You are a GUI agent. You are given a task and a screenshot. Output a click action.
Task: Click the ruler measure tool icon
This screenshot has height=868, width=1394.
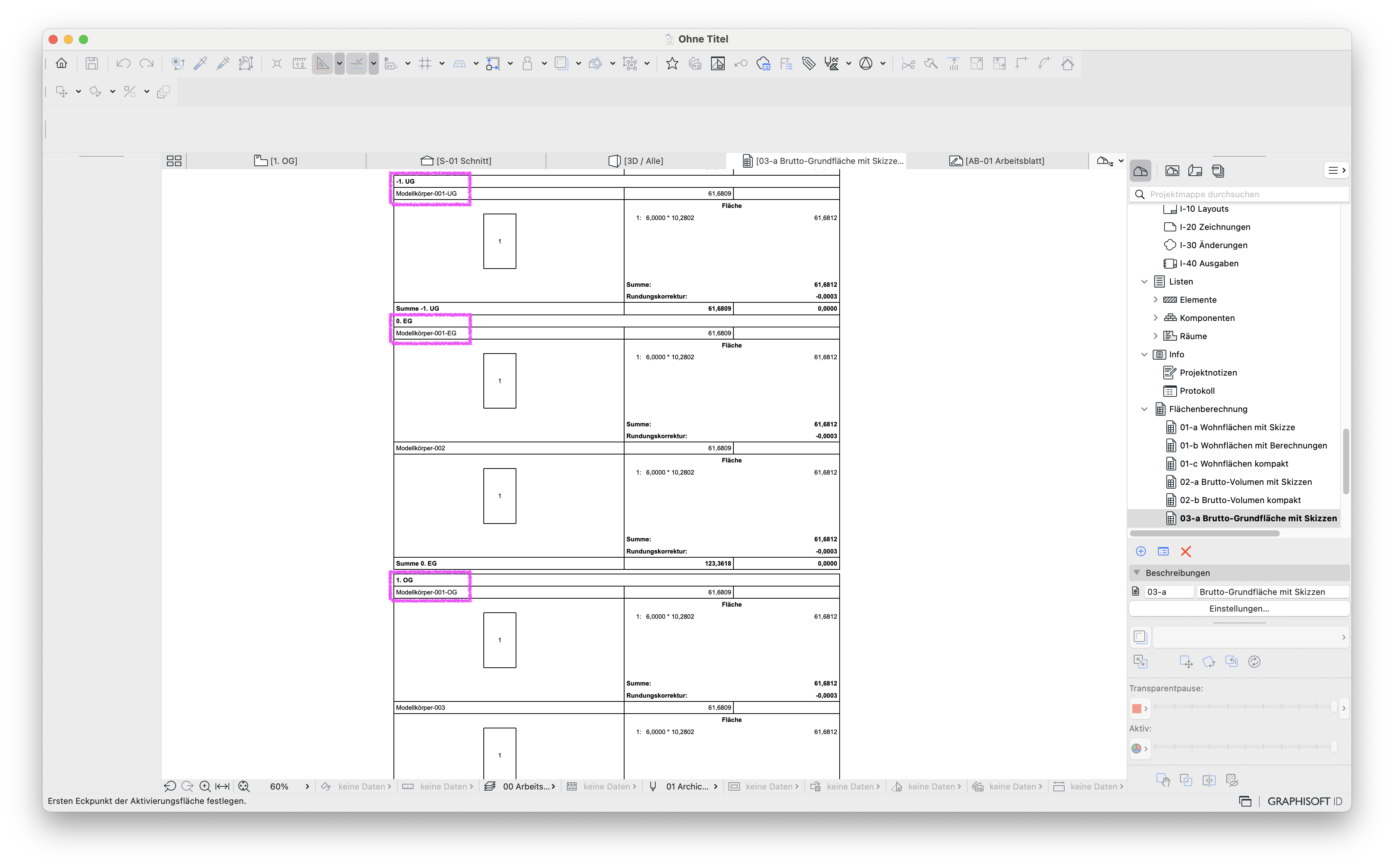[x=299, y=63]
